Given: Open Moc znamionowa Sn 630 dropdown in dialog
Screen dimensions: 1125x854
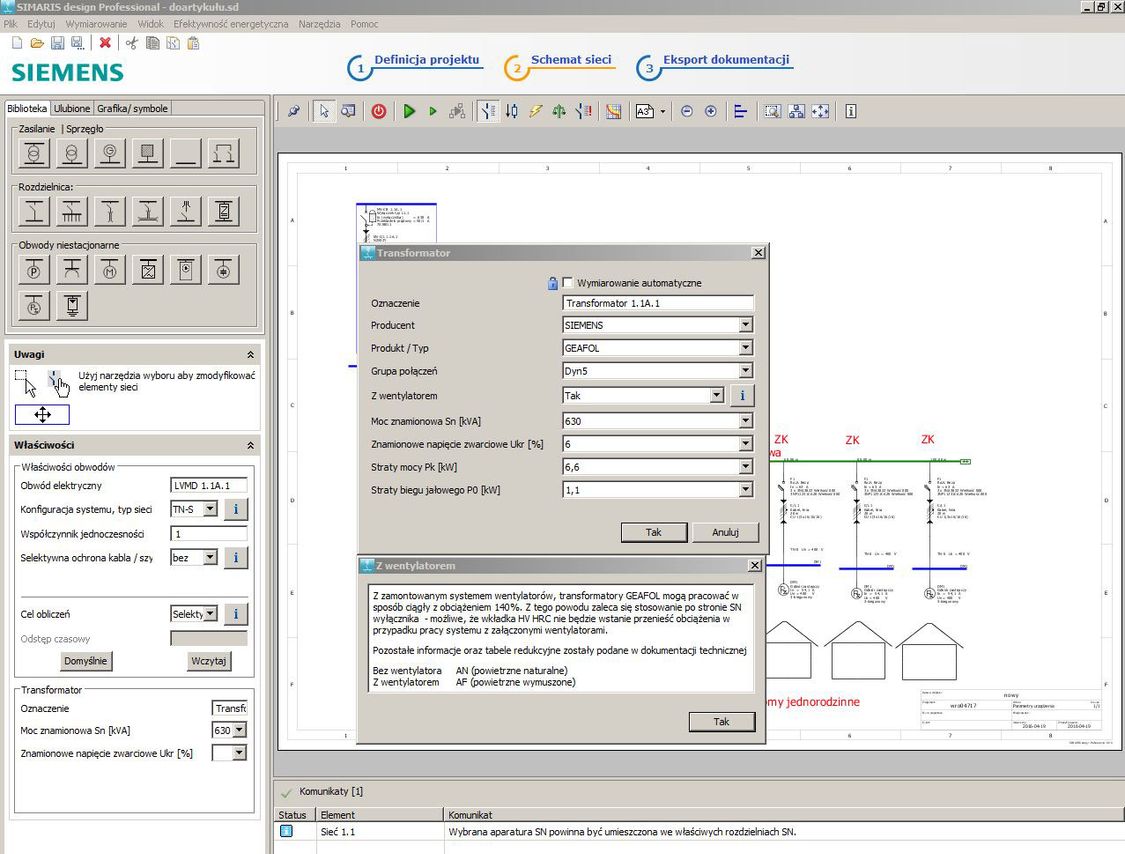Looking at the screenshot, I should click(x=745, y=421).
